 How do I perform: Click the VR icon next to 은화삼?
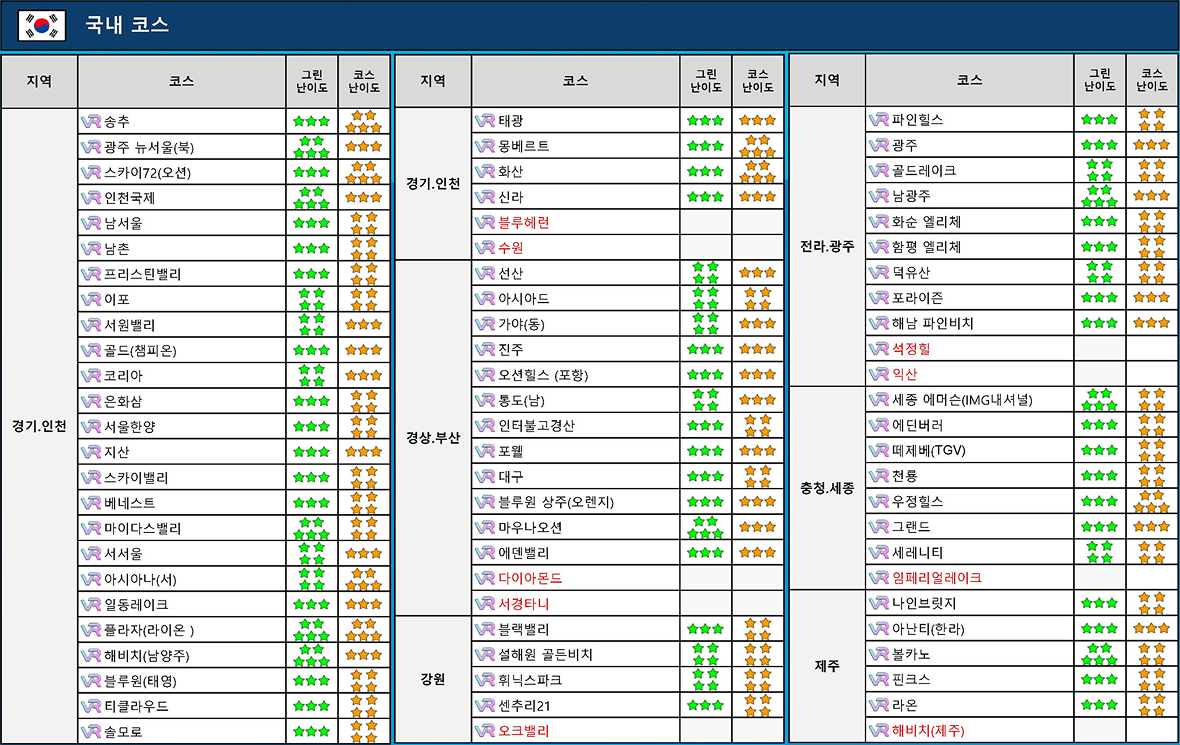91,401
